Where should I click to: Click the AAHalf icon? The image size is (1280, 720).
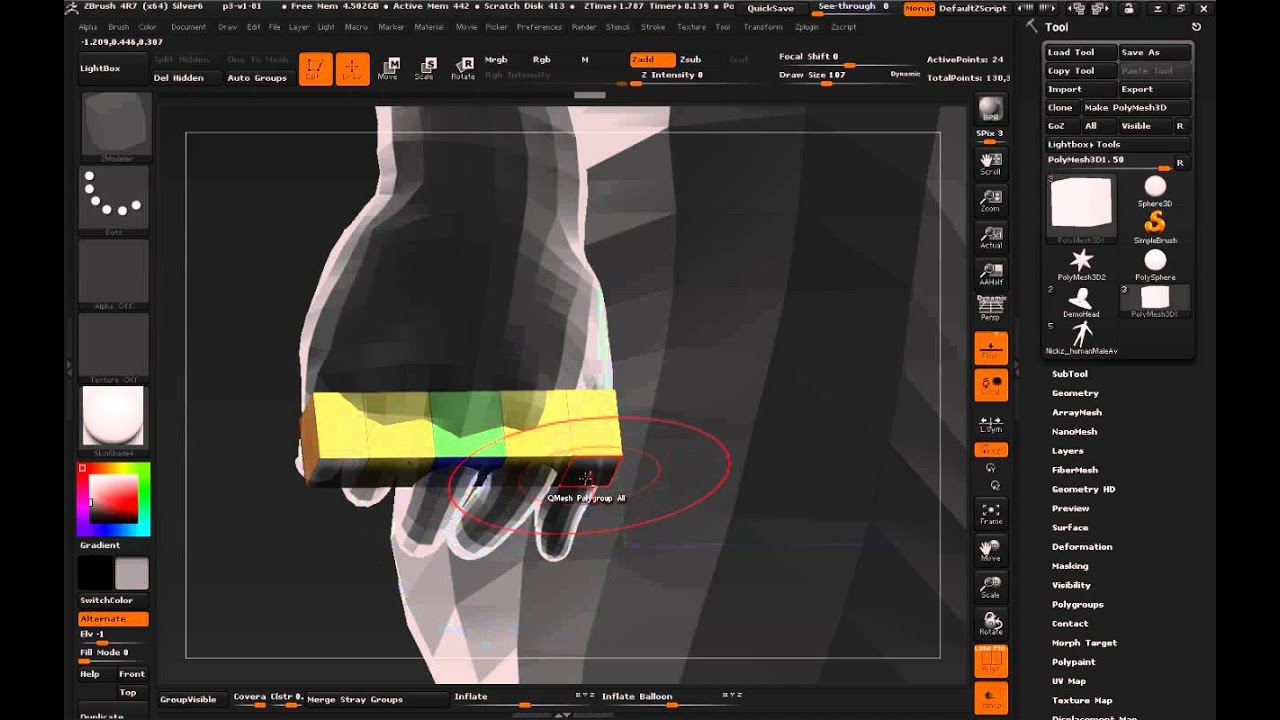point(991,274)
